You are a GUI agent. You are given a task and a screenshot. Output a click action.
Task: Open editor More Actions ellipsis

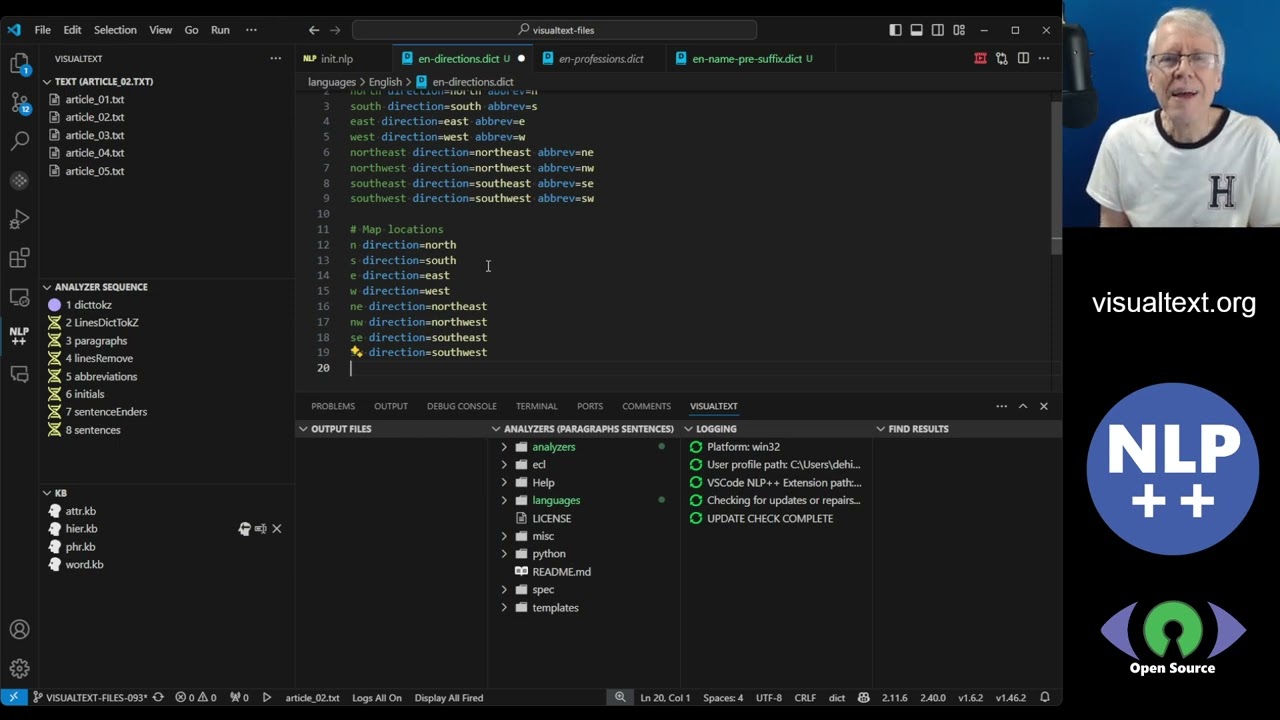(x=1044, y=59)
